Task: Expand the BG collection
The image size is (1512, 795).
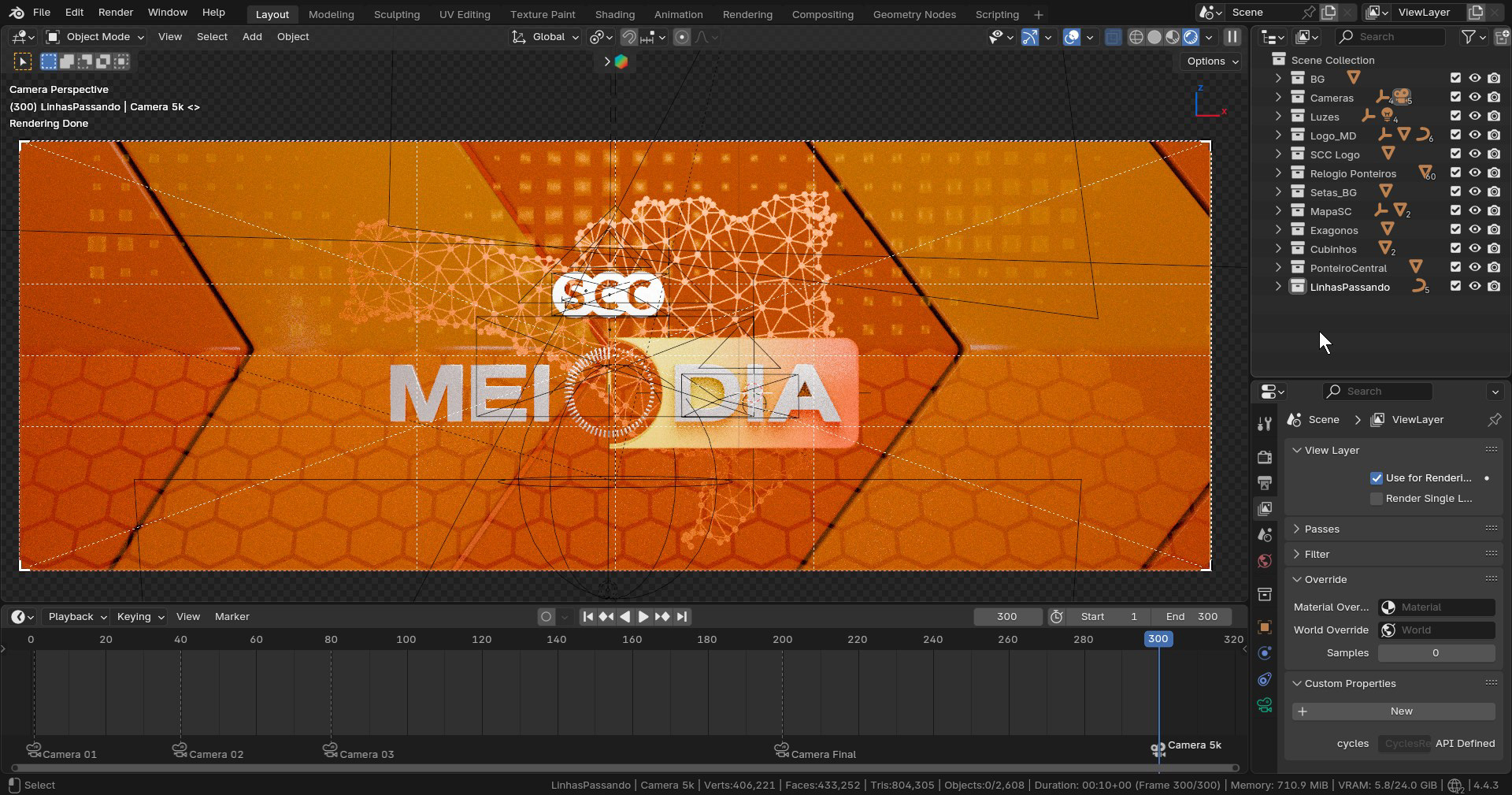Action: click(x=1278, y=79)
